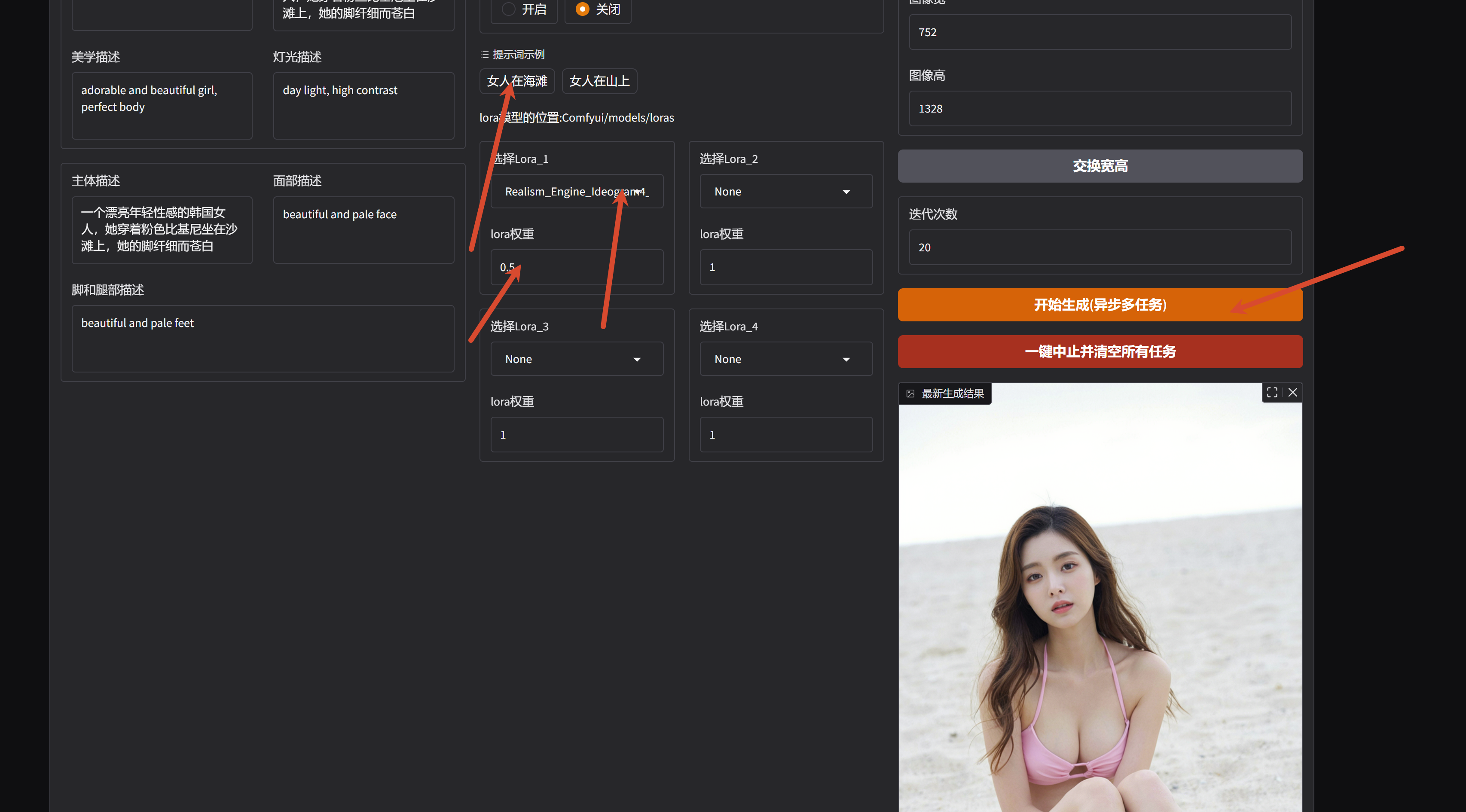Click the image width field showing 752
Viewport: 1466px width, 812px height.
[1100, 32]
